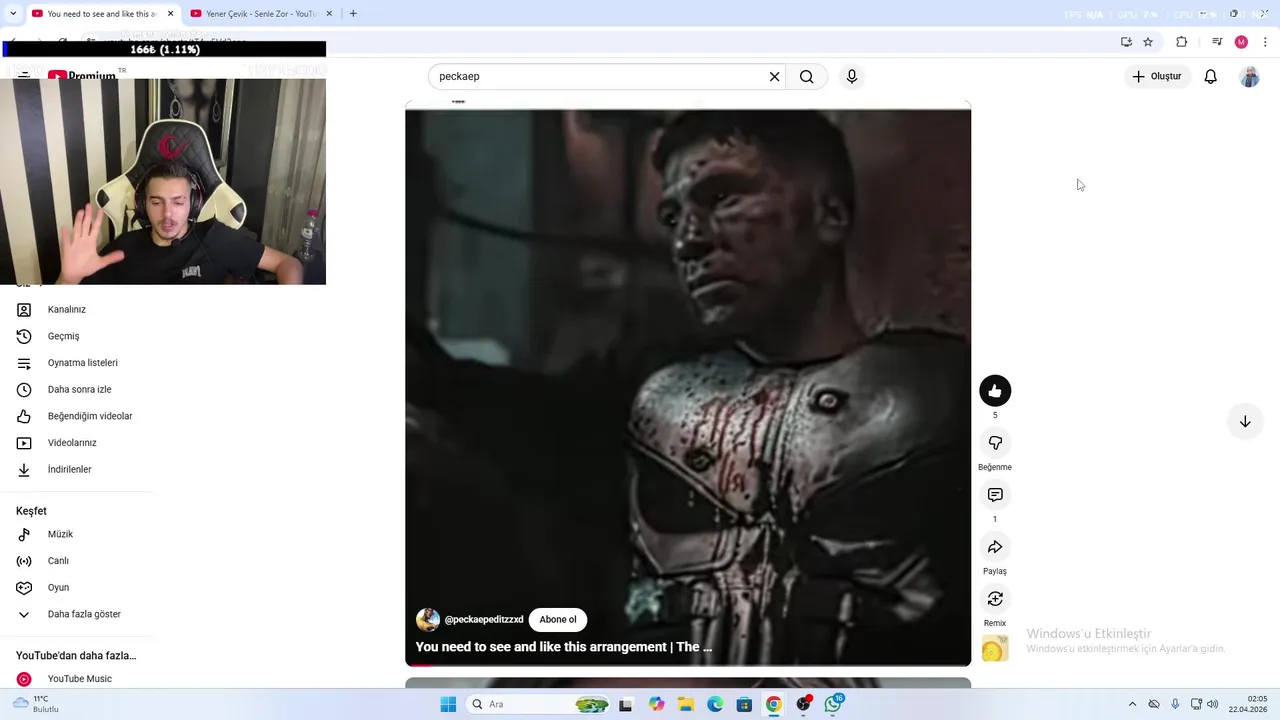Open the Short's title text
The image size is (1280, 720).
[x=564, y=647]
